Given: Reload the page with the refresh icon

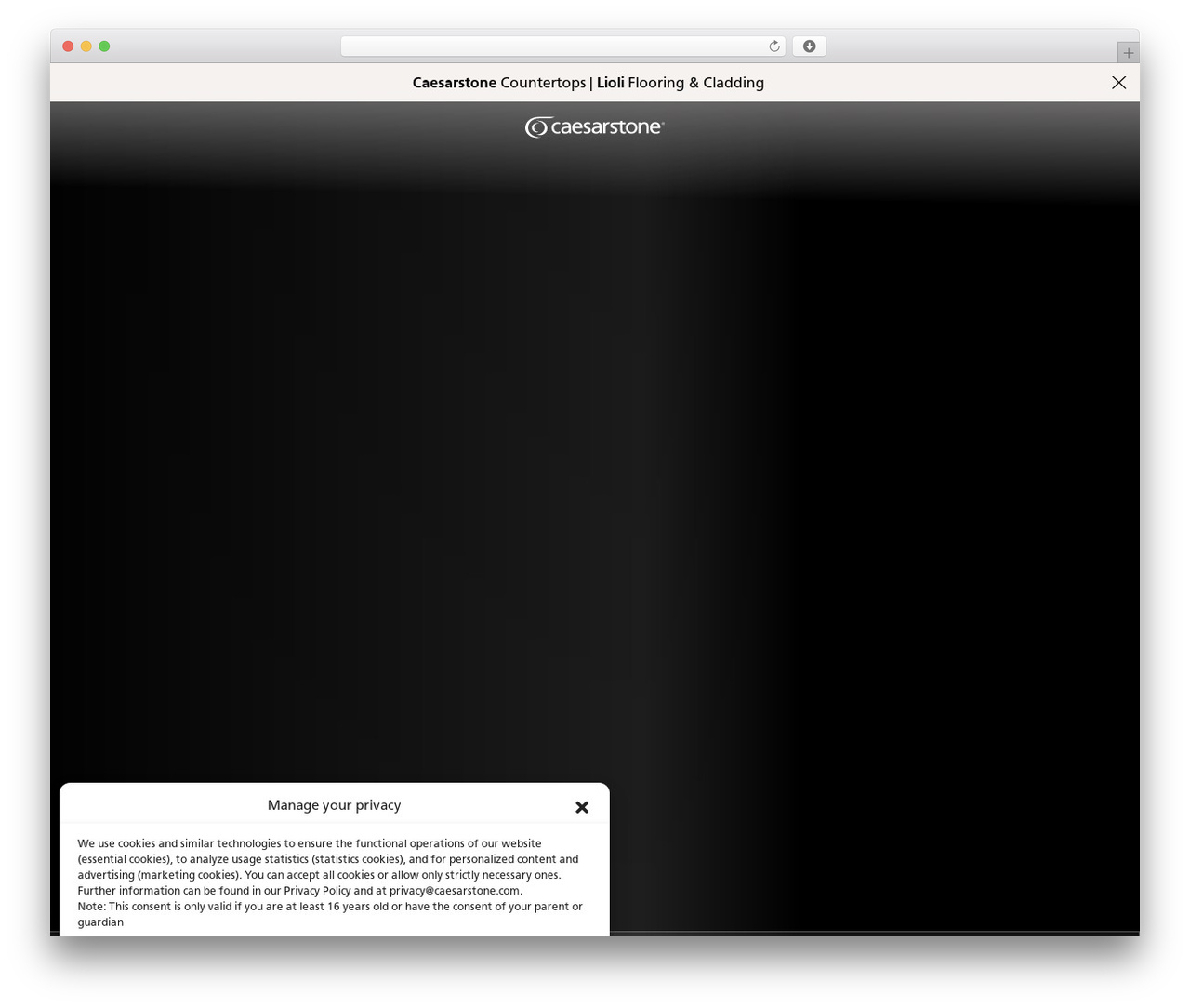Looking at the screenshot, I should coord(774,46).
